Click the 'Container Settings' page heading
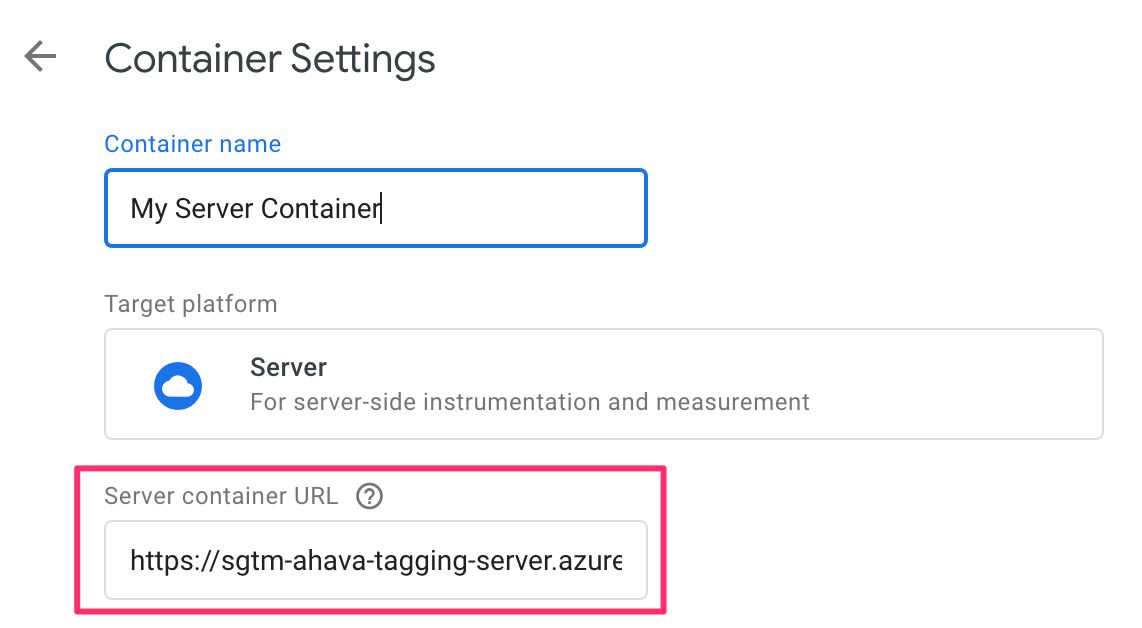 pos(270,59)
